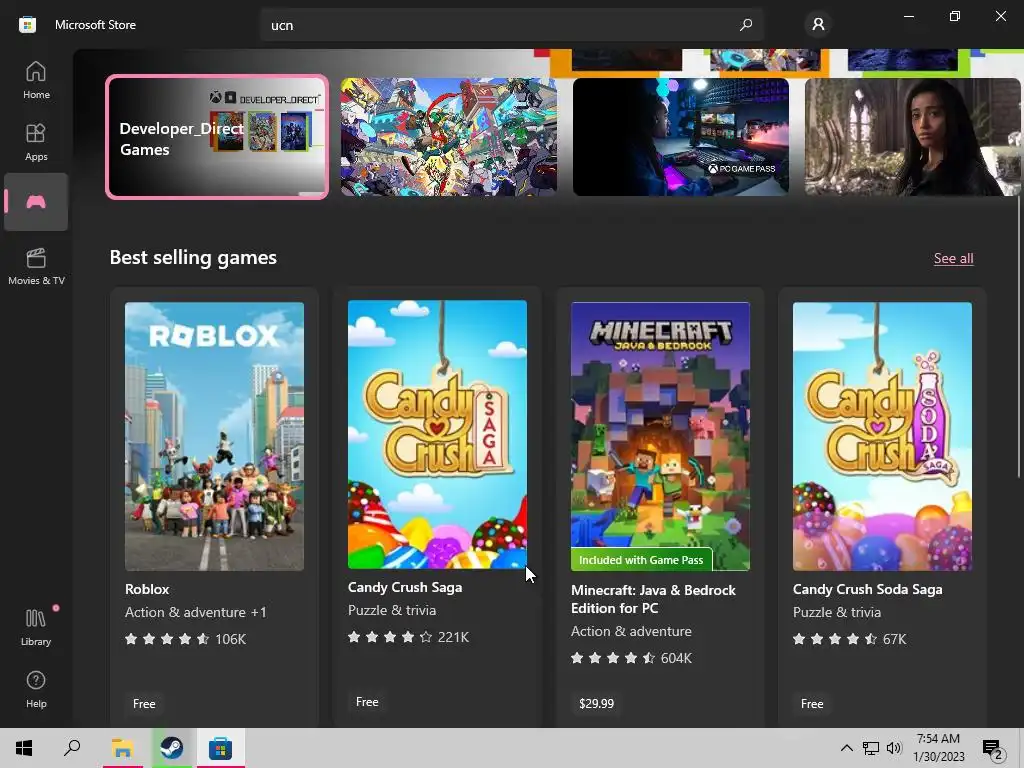Image resolution: width=1024 pixels, height=768 pixels.
Task: Click the Roblox title text
Action: 147,589
